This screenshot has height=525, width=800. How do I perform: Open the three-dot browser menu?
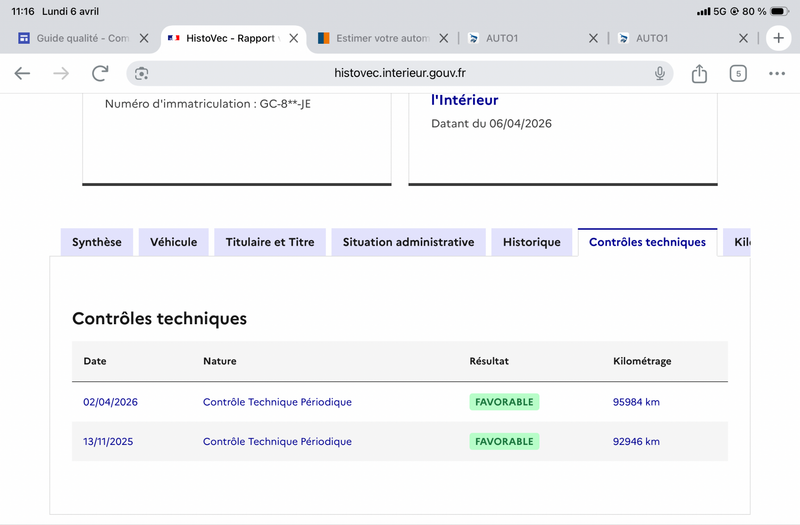[x=777, y=73]
